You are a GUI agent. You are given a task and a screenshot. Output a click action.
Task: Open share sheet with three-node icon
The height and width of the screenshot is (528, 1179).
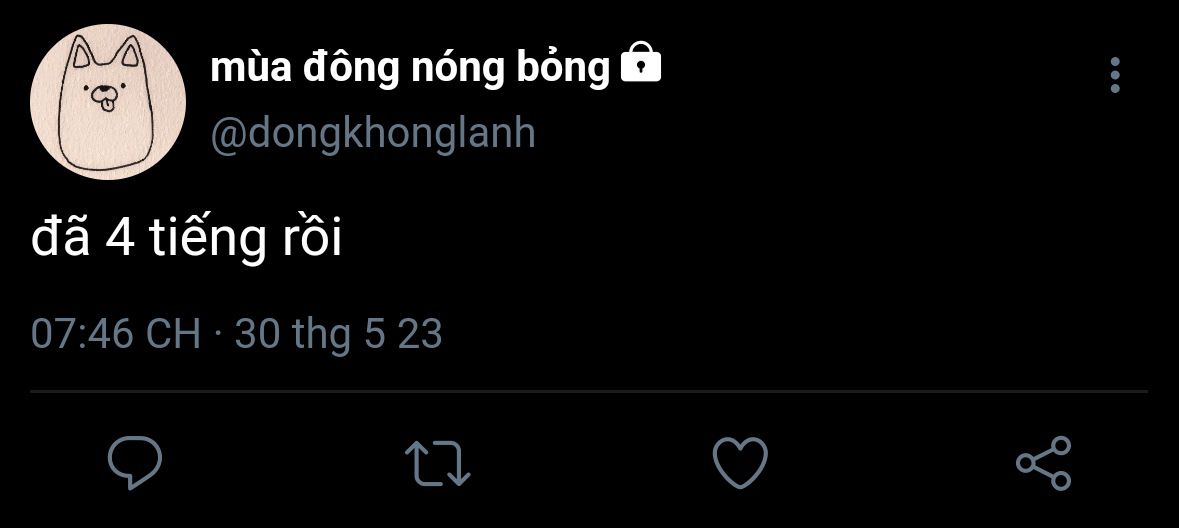coord(1044,463)
